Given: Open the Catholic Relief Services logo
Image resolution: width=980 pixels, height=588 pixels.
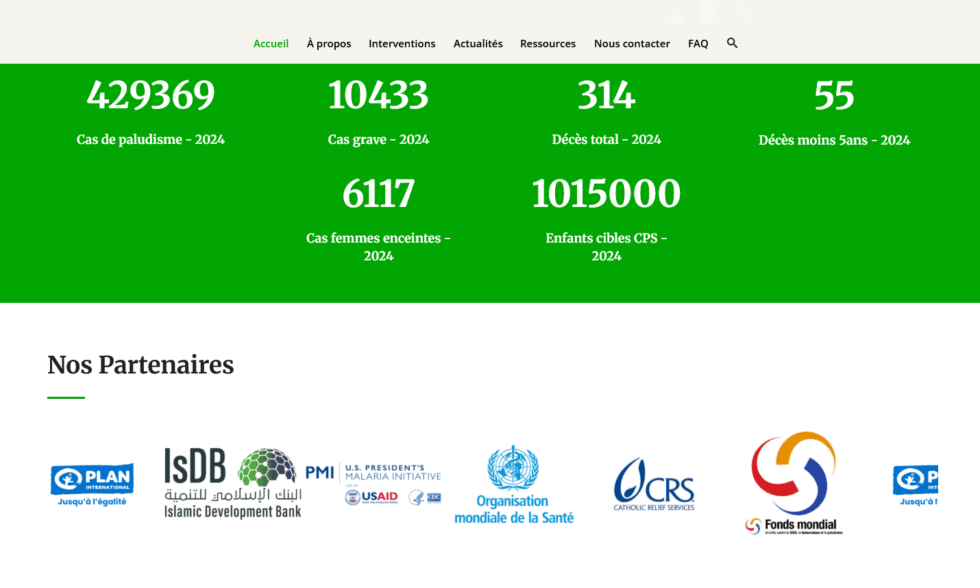Looking at the screenshot, I should 653,484.
